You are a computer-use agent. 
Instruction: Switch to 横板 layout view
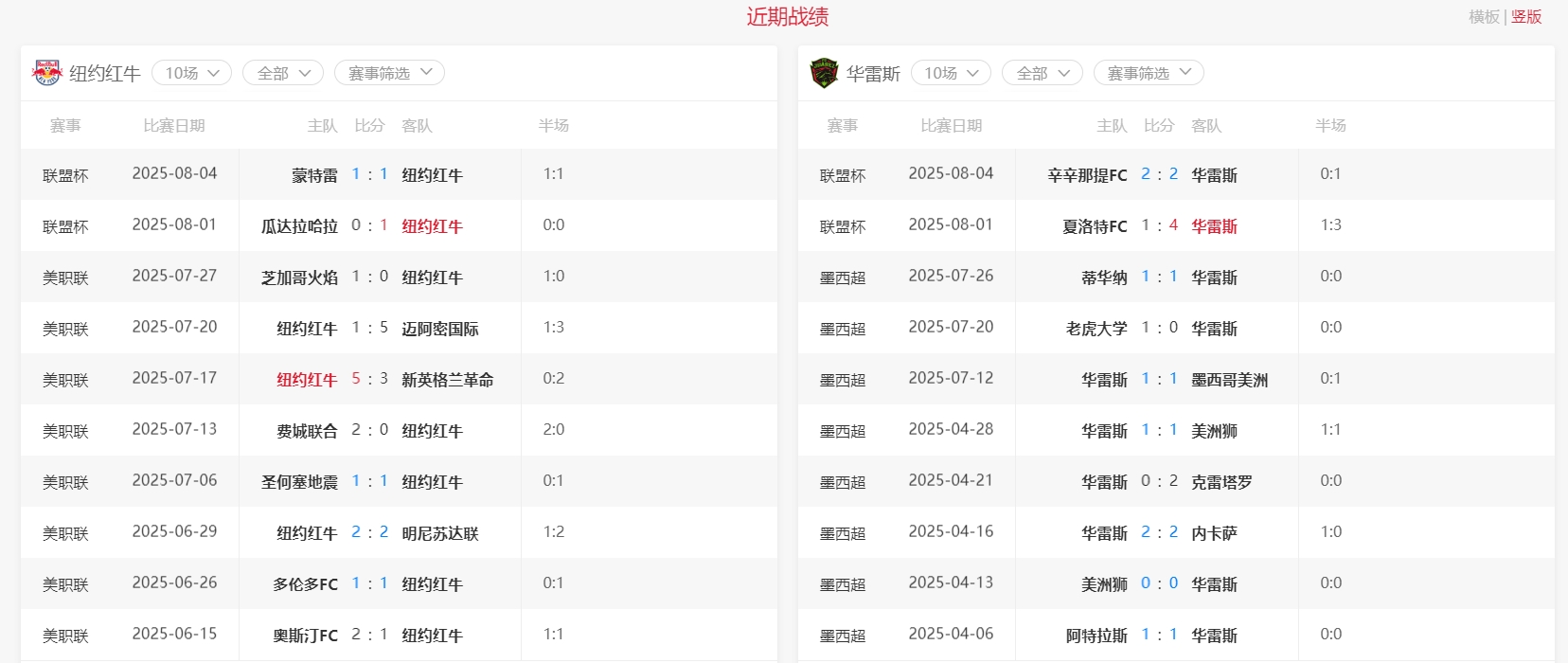click(x=1484, y=17)
